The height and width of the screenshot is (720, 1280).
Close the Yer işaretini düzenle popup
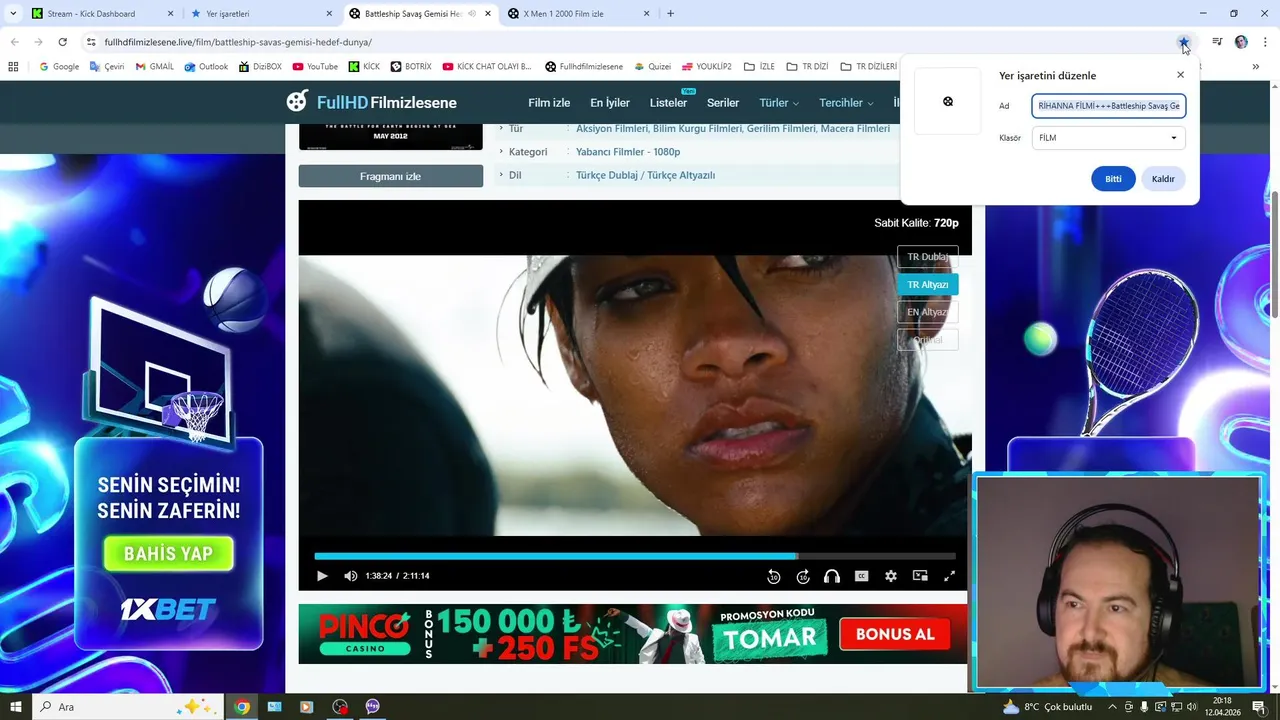[1180, 75]
